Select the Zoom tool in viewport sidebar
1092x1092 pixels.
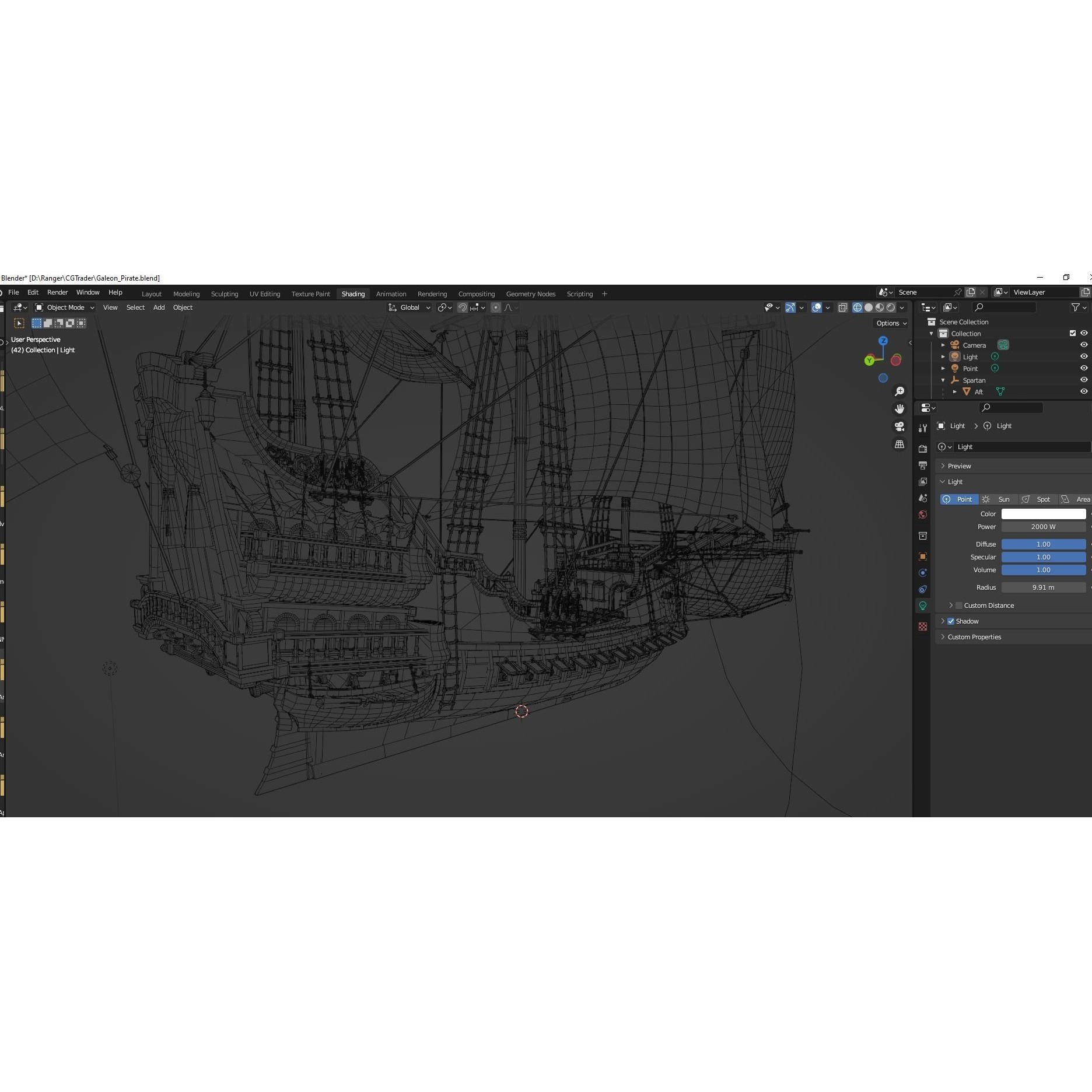tap(899, 391)
